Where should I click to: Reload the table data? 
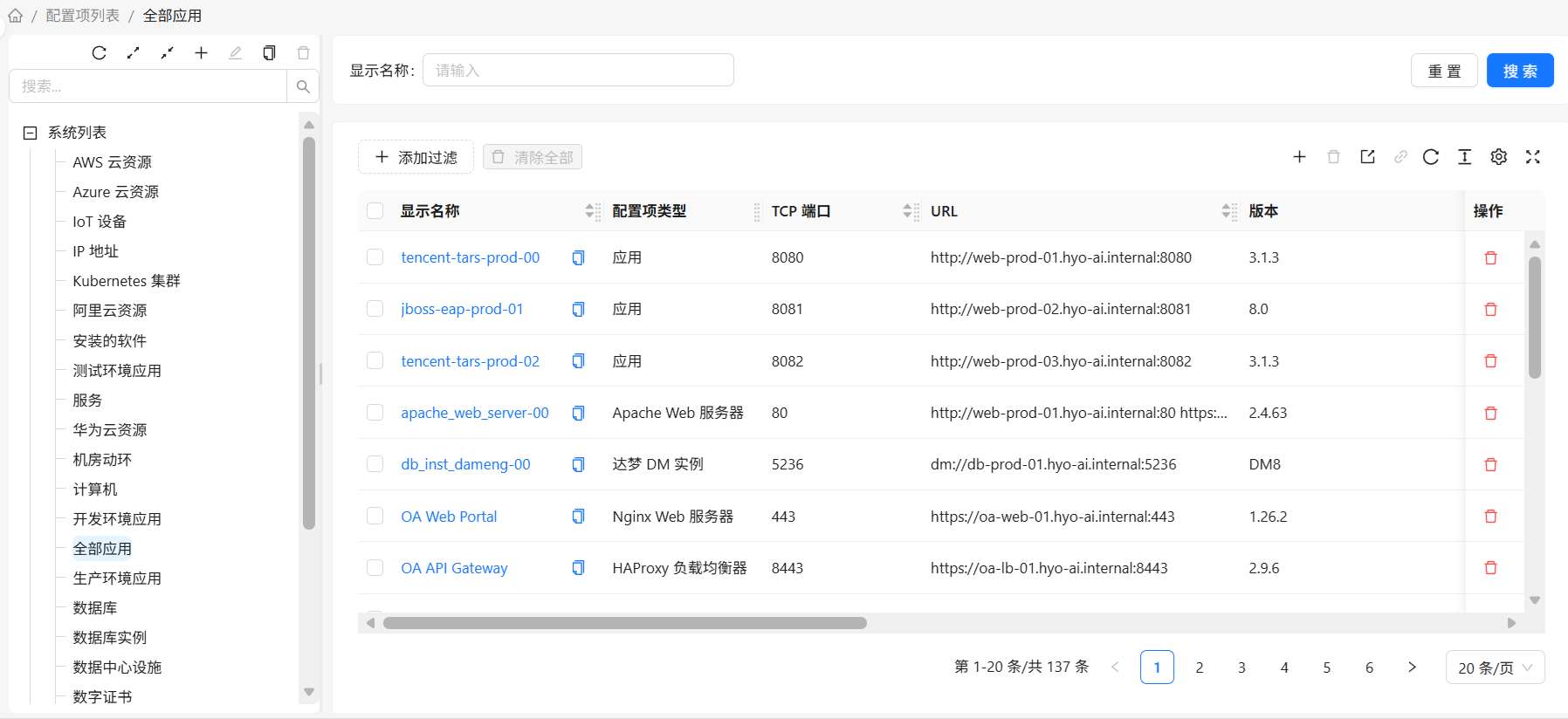point(1430,157)
